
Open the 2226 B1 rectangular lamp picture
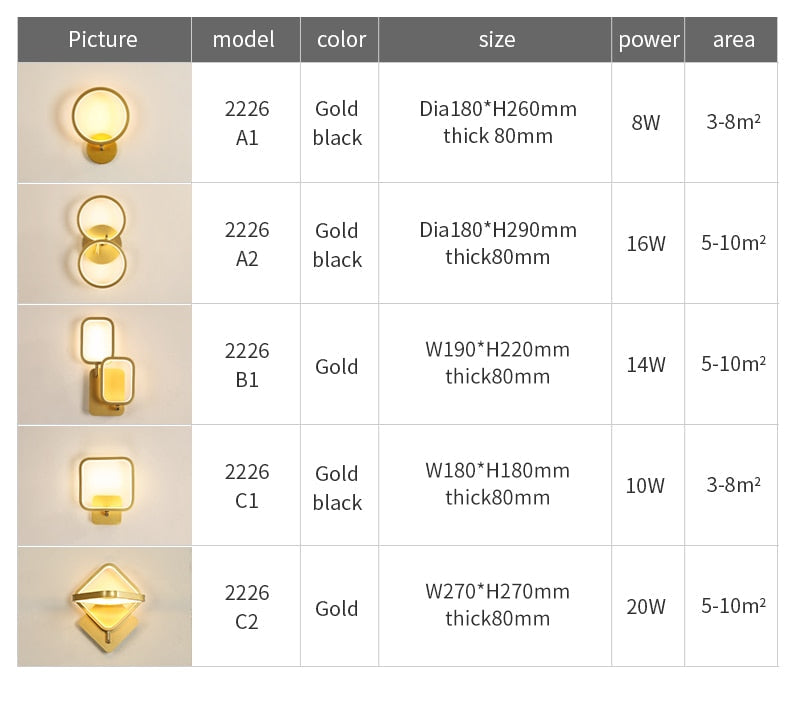click(104, 364)
